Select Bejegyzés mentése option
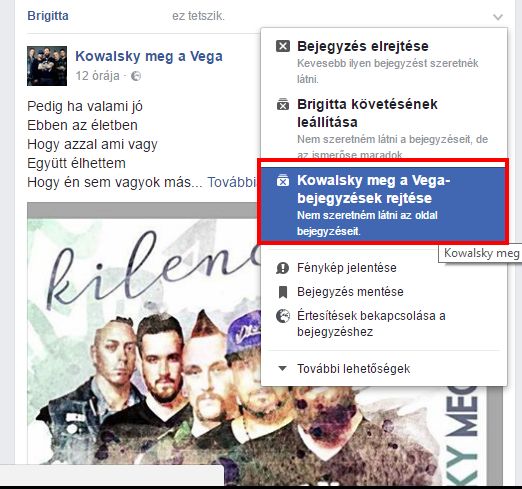 click(384, 292)
